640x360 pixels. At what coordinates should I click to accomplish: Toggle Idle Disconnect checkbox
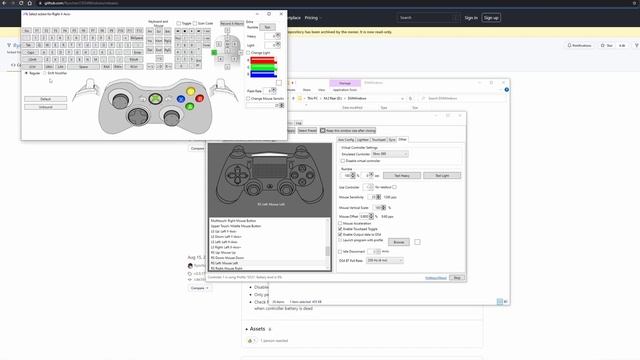[x=340, y=251]
